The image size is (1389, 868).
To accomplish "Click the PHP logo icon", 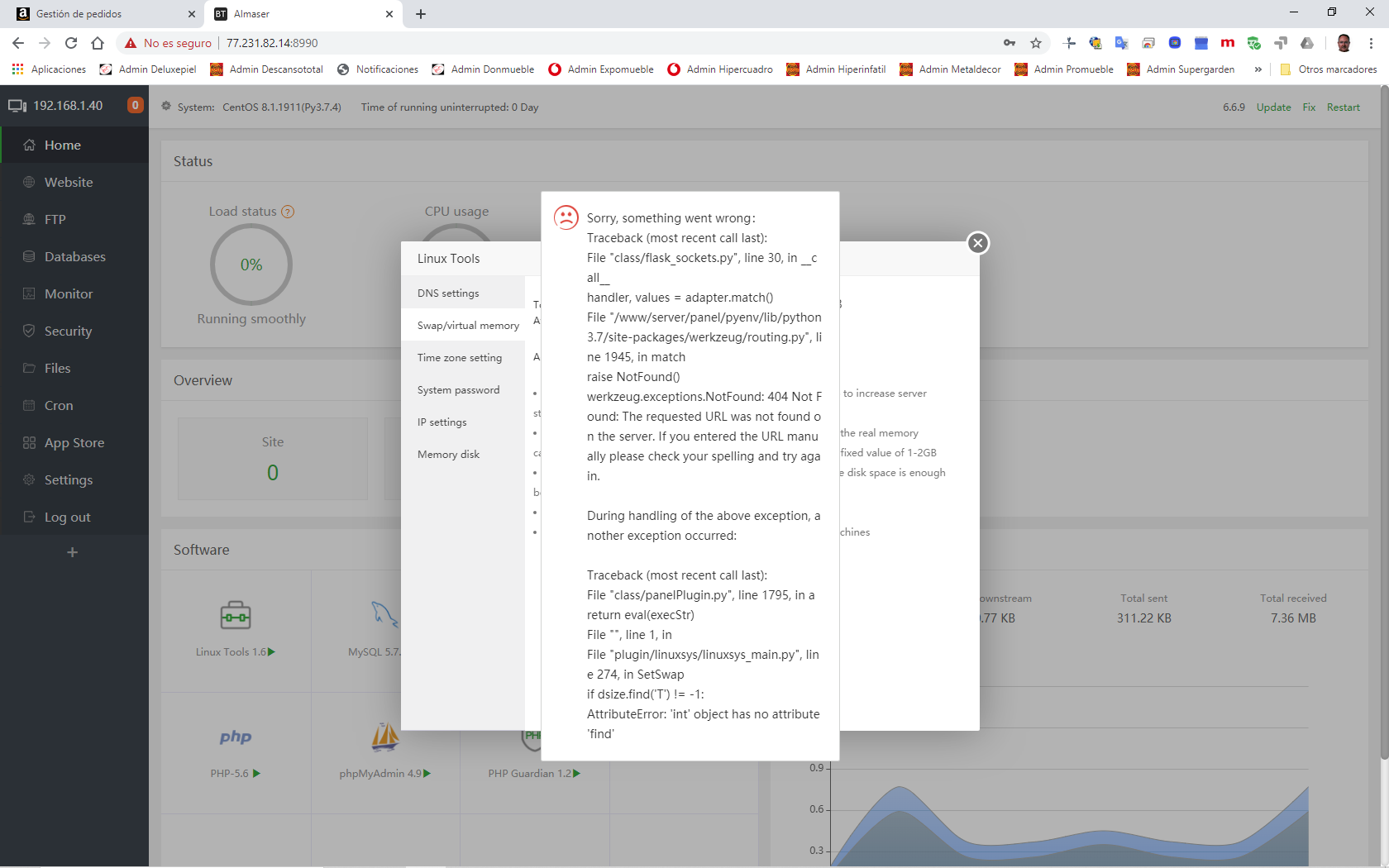I will pyautogui.click(x=236, y=737).
